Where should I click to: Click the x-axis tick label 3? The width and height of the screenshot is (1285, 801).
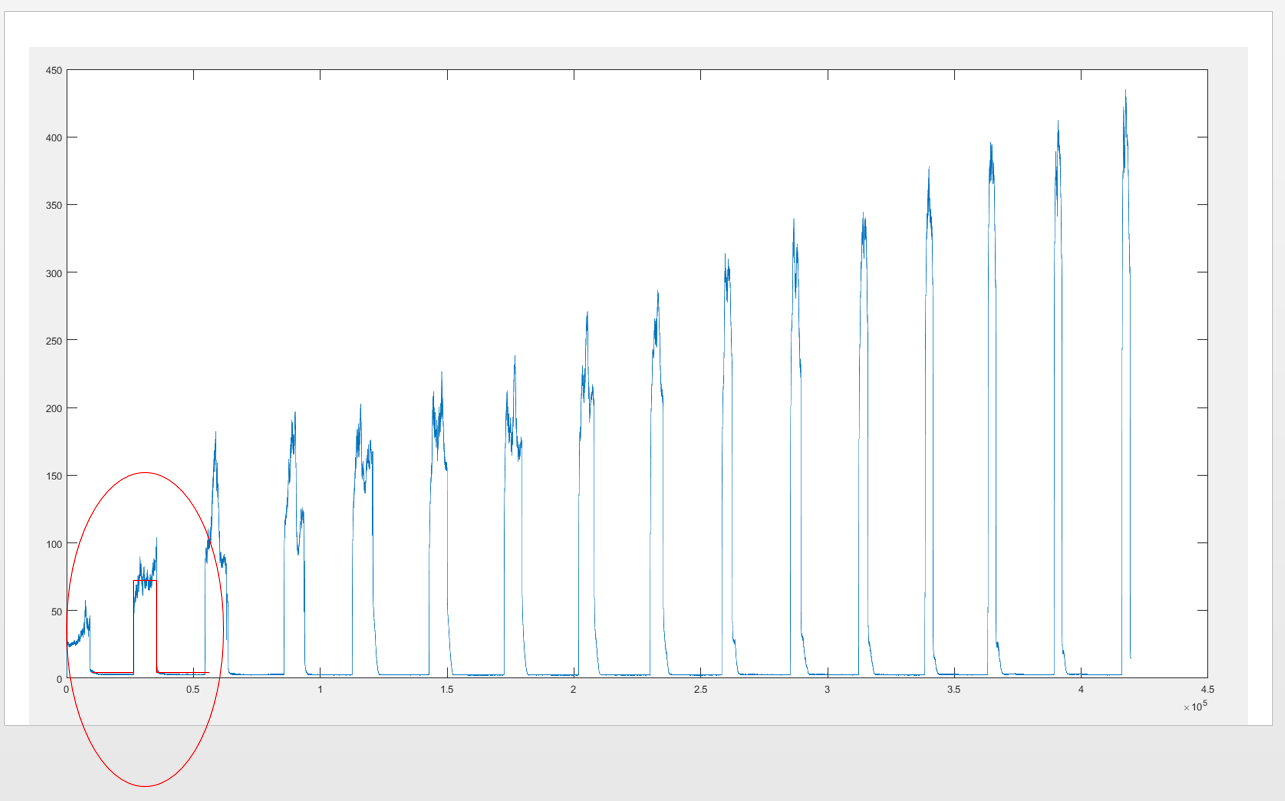[x=827, y=691]
